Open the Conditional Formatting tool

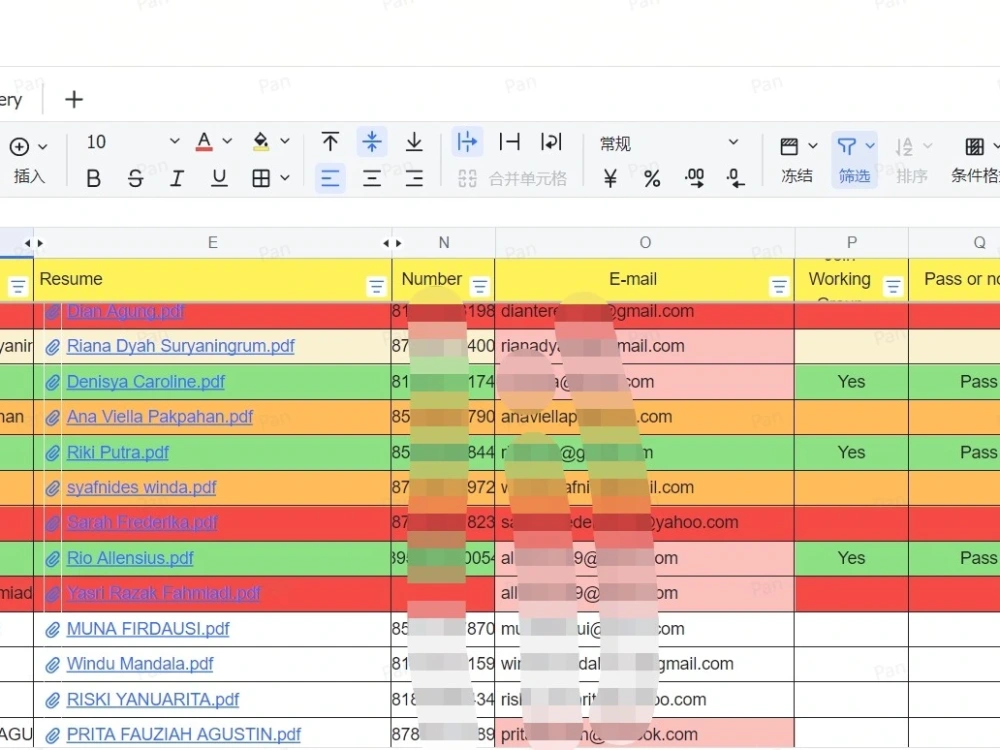pyautogui.click(x=974, y=160)
